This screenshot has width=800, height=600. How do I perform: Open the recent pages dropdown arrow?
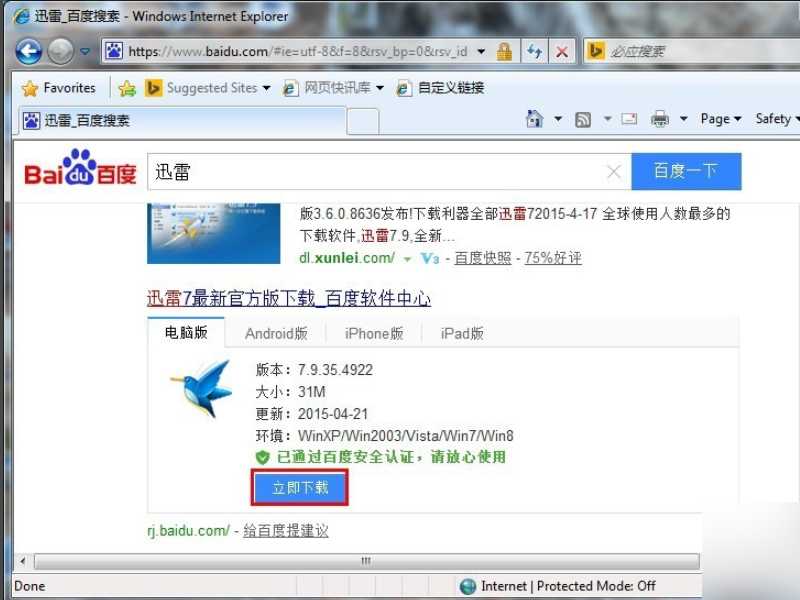[85, 51]
